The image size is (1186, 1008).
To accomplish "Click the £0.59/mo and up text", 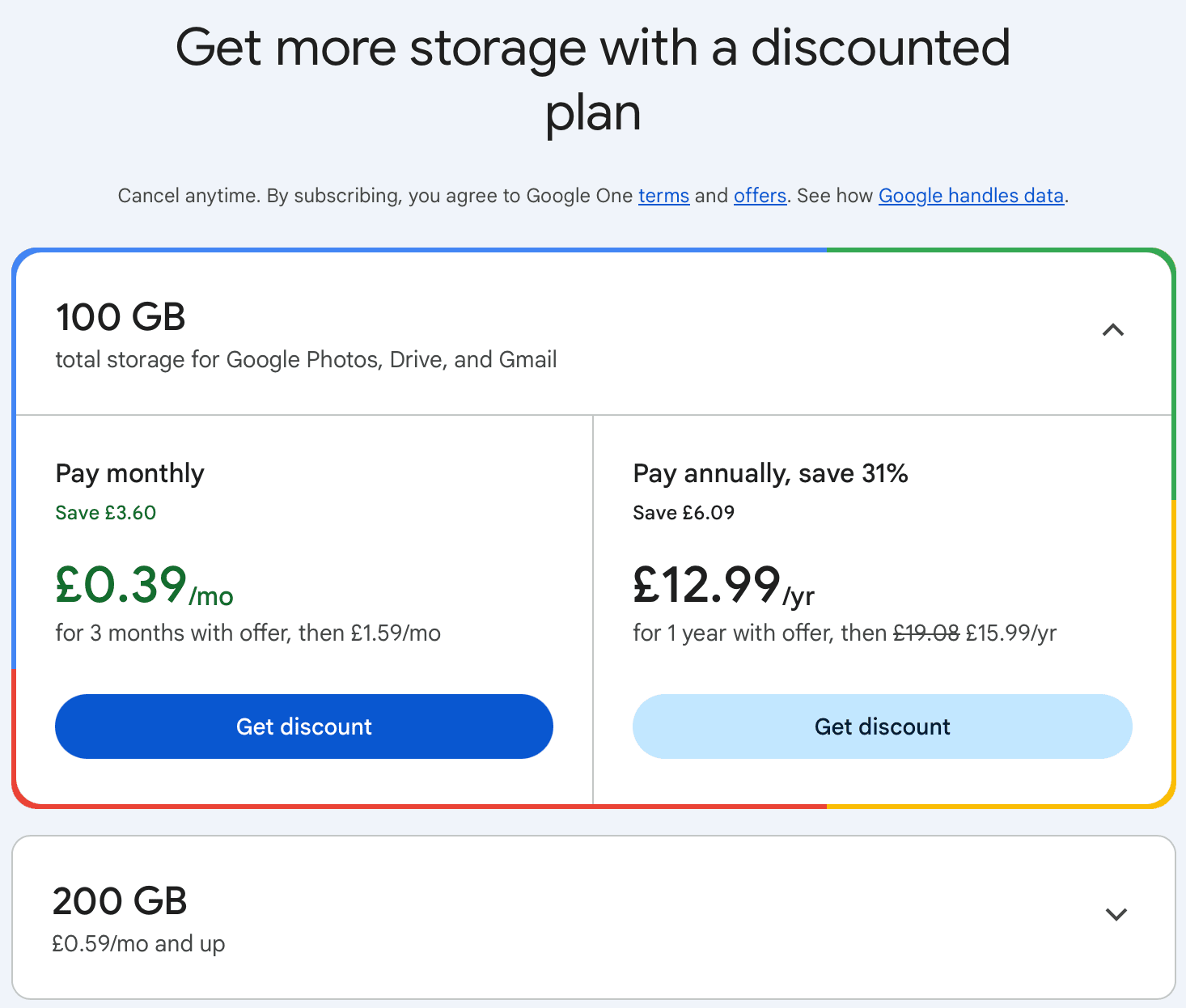I will tap(138, 942).
